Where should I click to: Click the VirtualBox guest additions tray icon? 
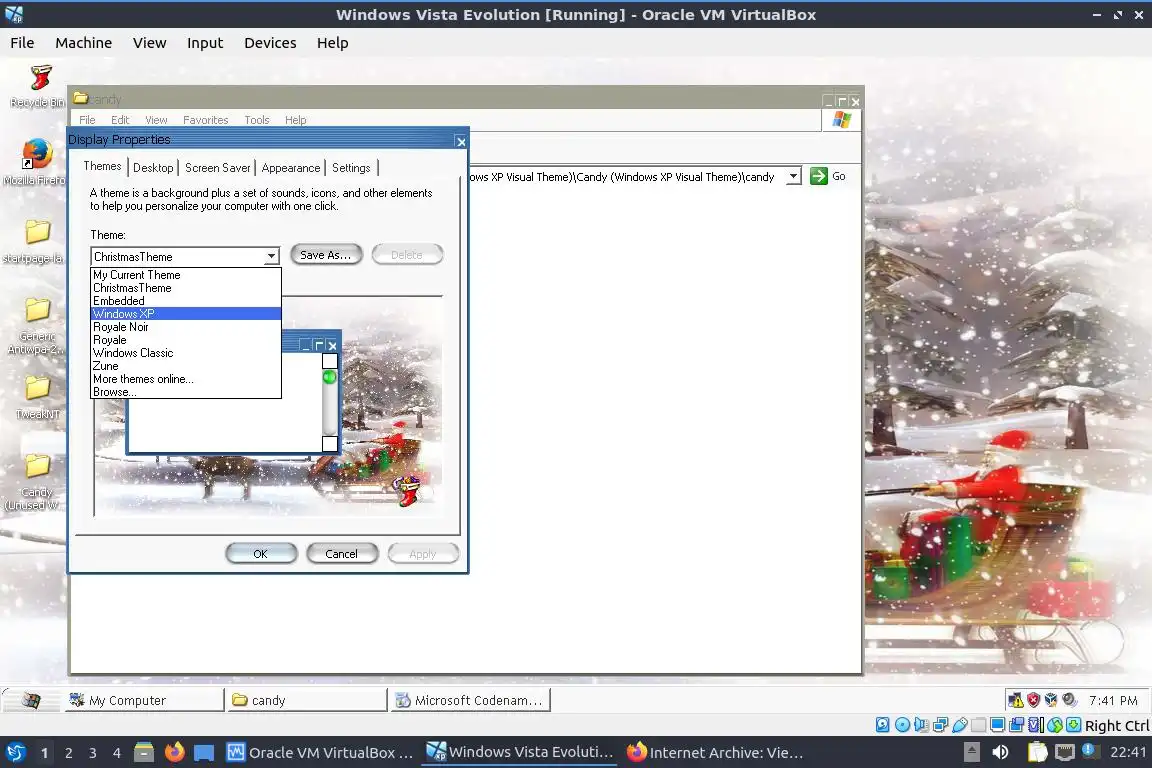click(x=1051, y=700)
